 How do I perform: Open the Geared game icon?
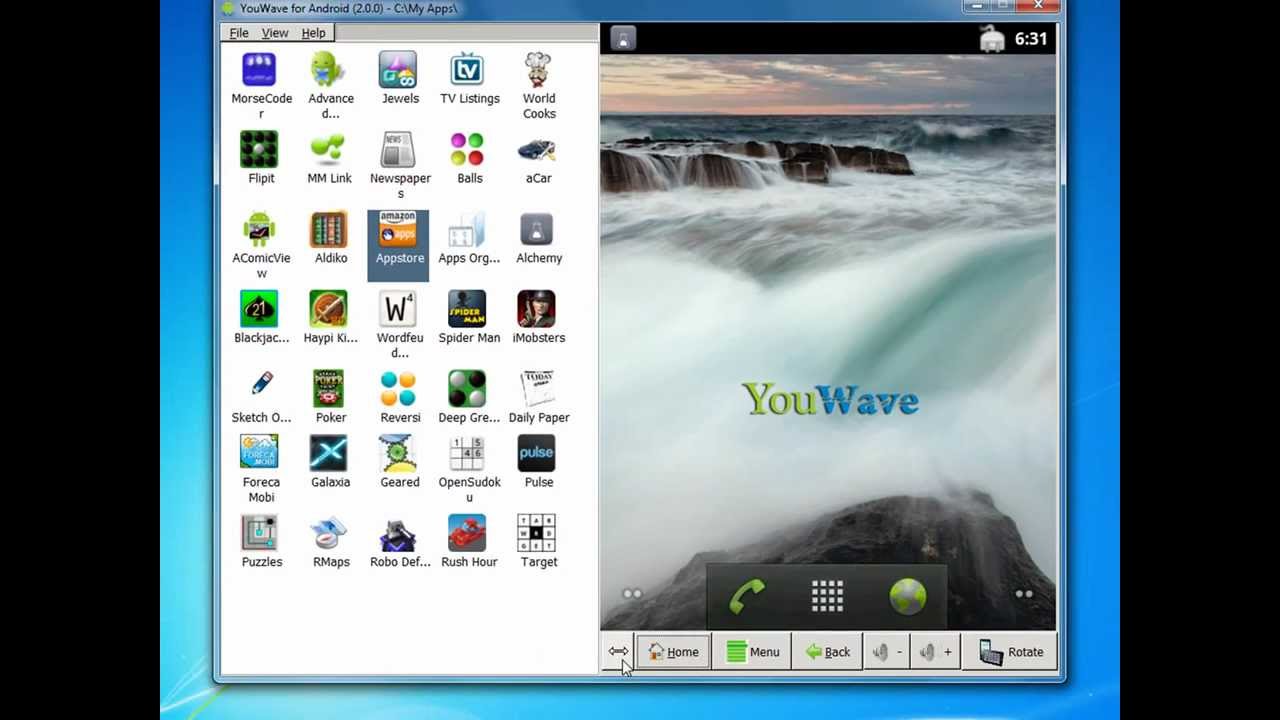tap(398, 453)
